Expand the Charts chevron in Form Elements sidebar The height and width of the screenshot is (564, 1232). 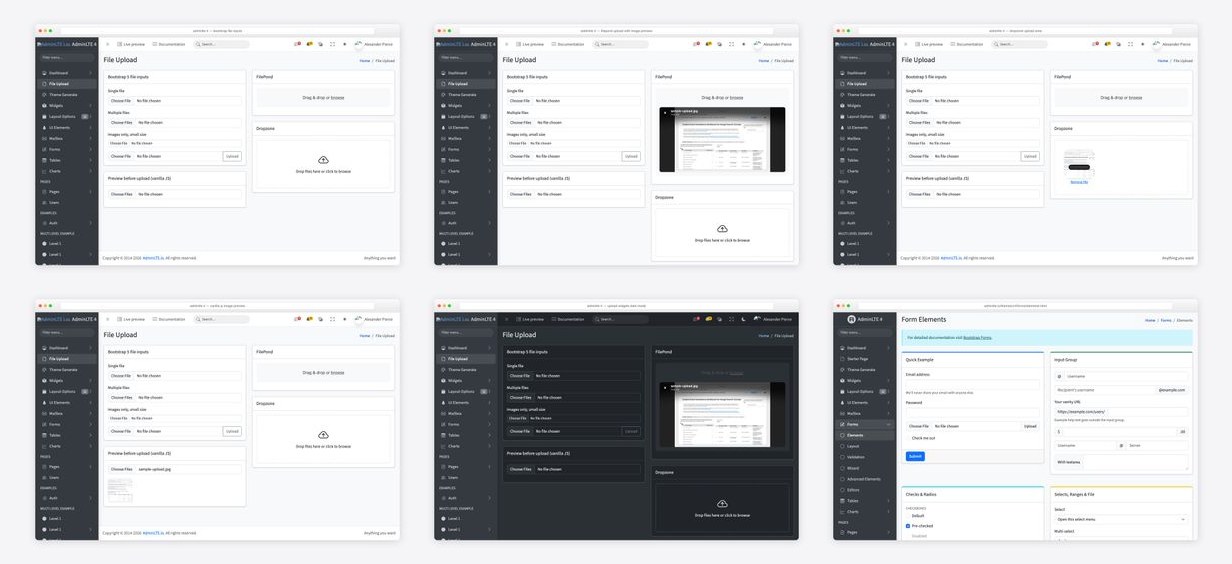(888, 512)
